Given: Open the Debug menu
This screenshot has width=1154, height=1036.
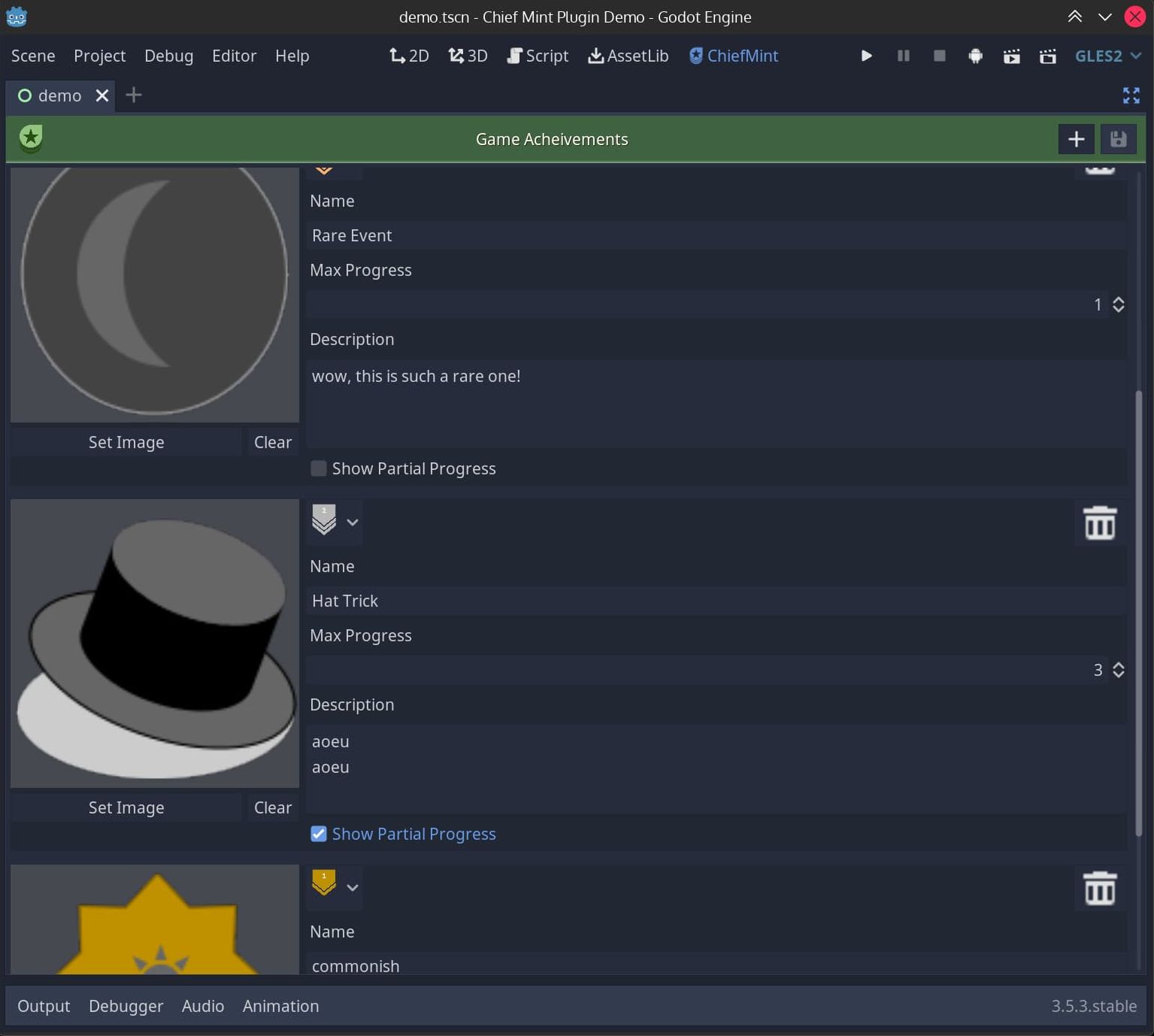Looking at the screenshot, I should [168, 56].
